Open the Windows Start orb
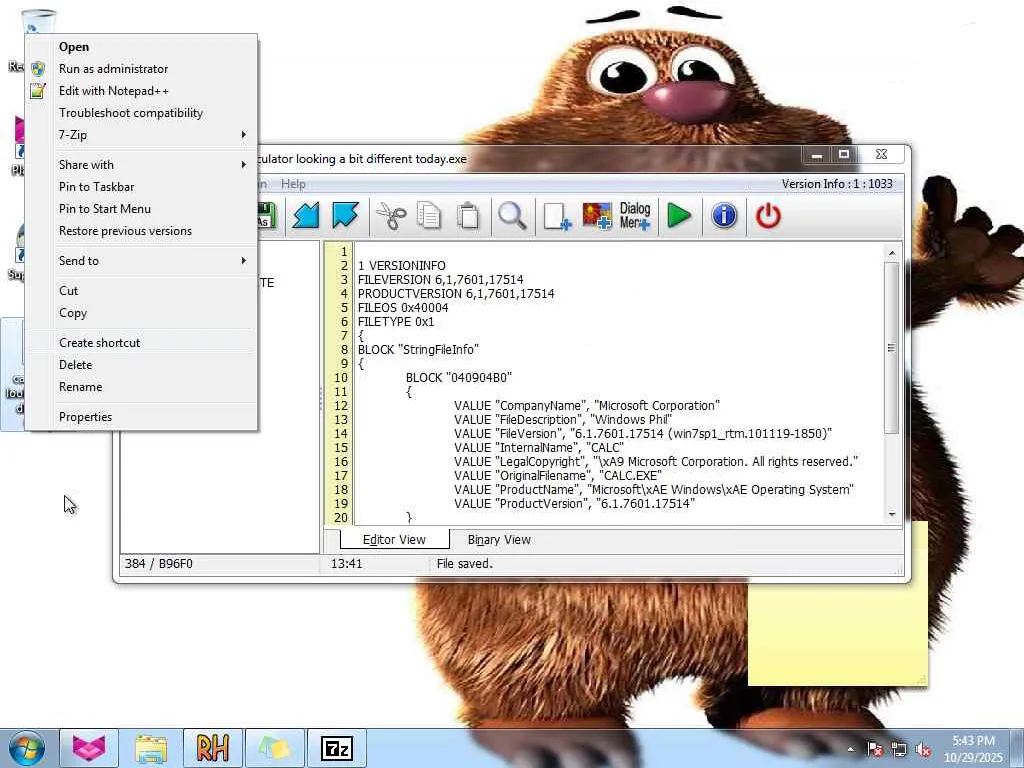The height and width of the screenshot is (768, 1024). [x=27, y=748]
